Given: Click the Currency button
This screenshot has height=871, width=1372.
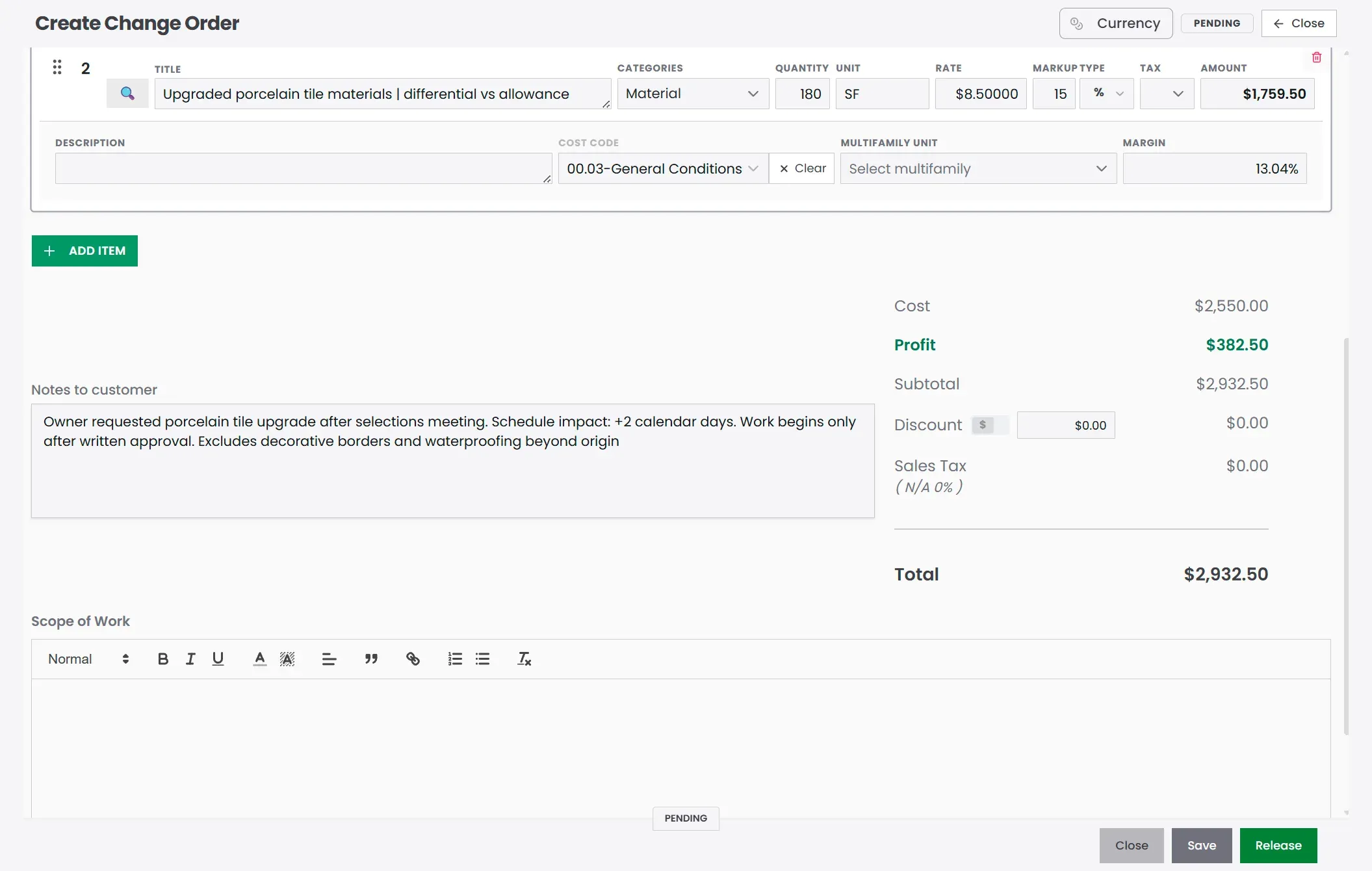Looking at the screenshot, I should [x=1116, y=23].
